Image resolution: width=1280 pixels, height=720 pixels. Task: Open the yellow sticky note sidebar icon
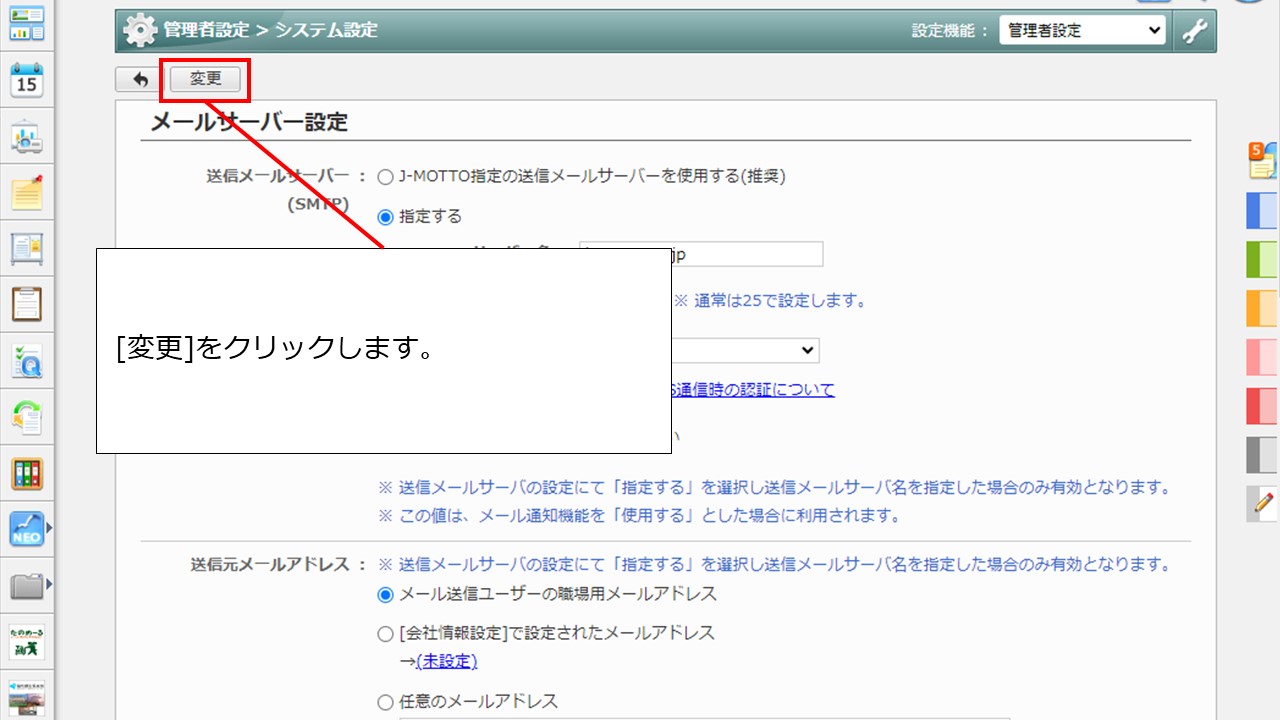coord(27,192)
